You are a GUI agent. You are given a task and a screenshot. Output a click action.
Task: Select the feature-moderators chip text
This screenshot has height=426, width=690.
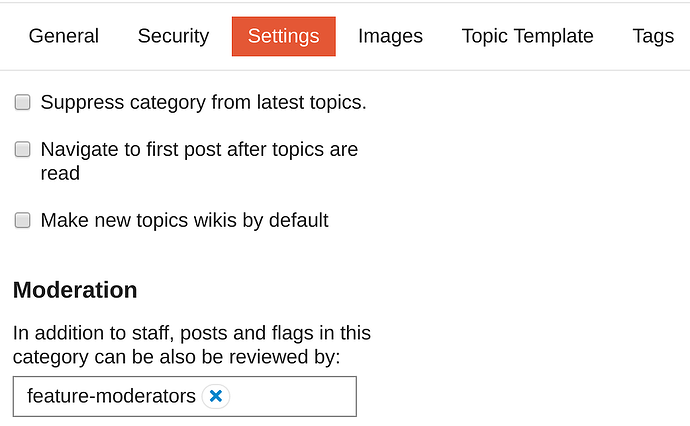111,396
